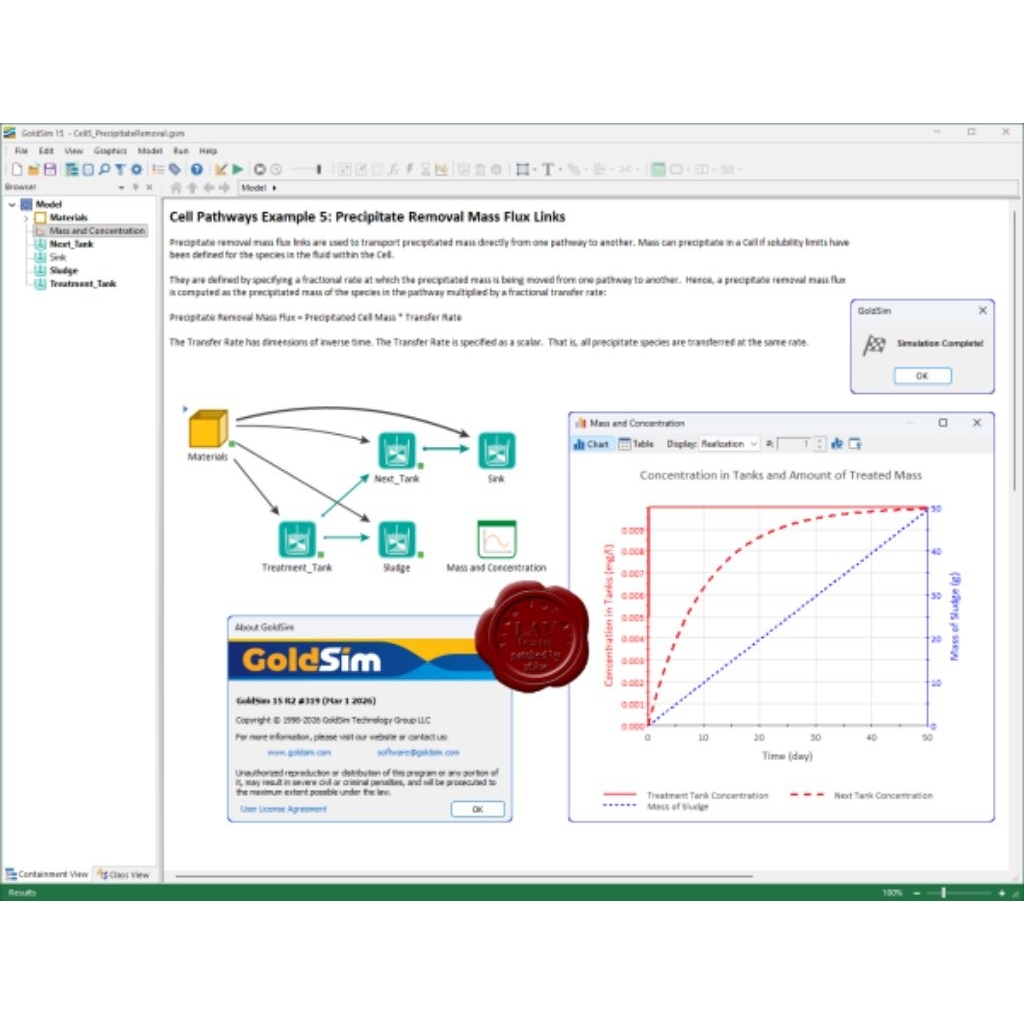Click the green graphics pane toolbar icon

tap(658, 170)
